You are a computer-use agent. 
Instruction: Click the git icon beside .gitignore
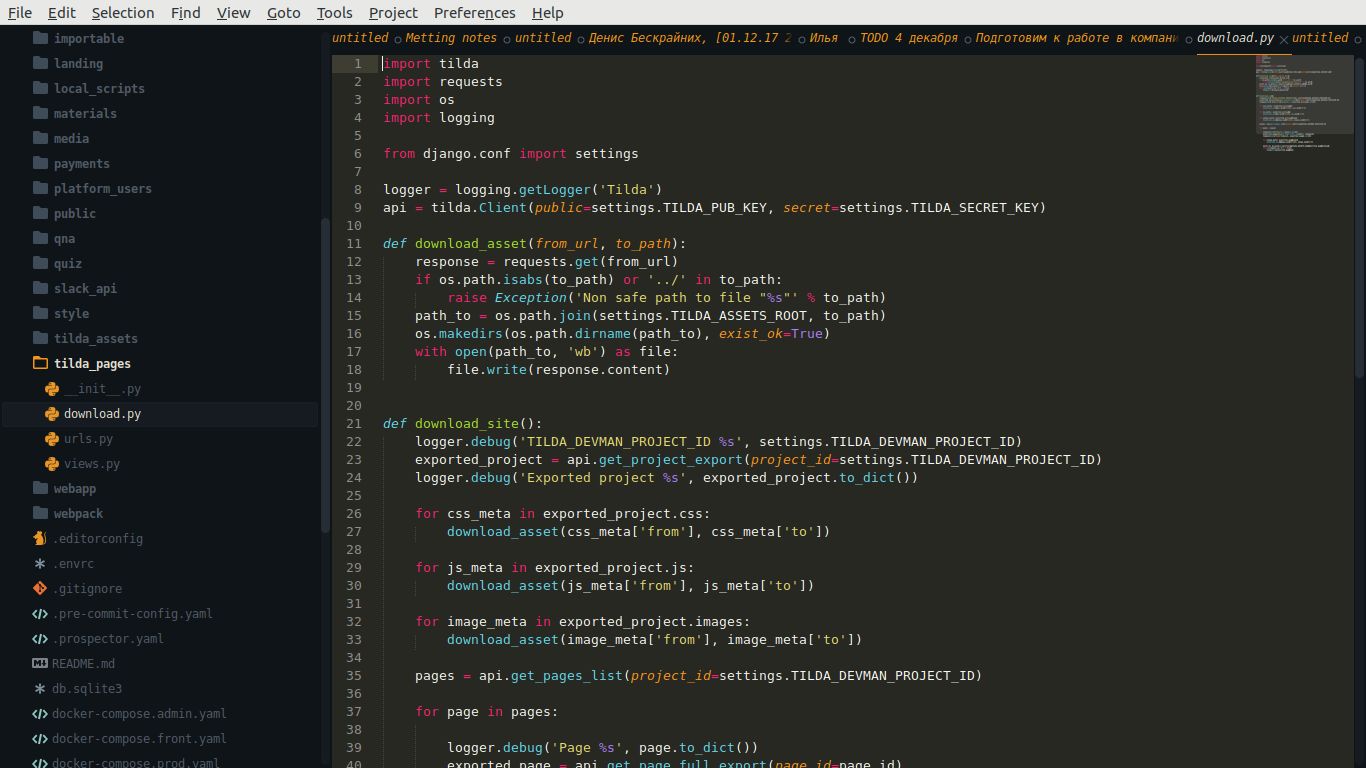tap(40, 589)
